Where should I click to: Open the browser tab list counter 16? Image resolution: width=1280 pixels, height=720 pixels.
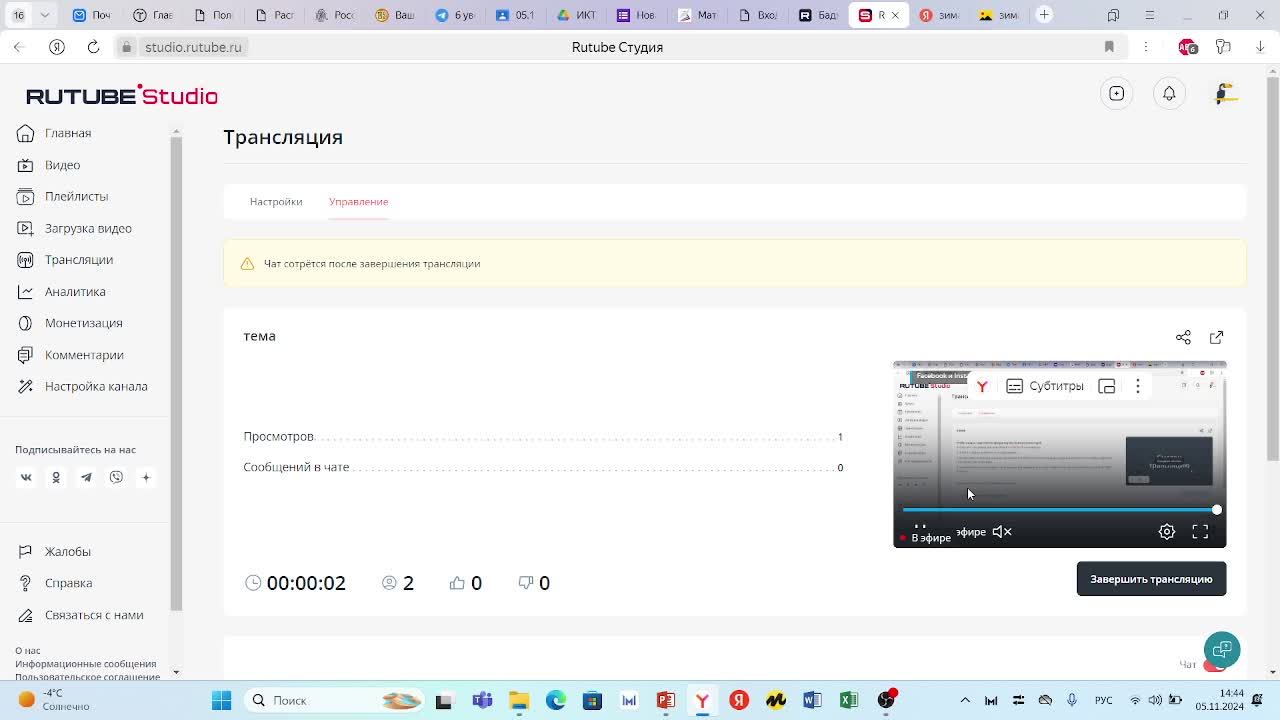[19, 15]
